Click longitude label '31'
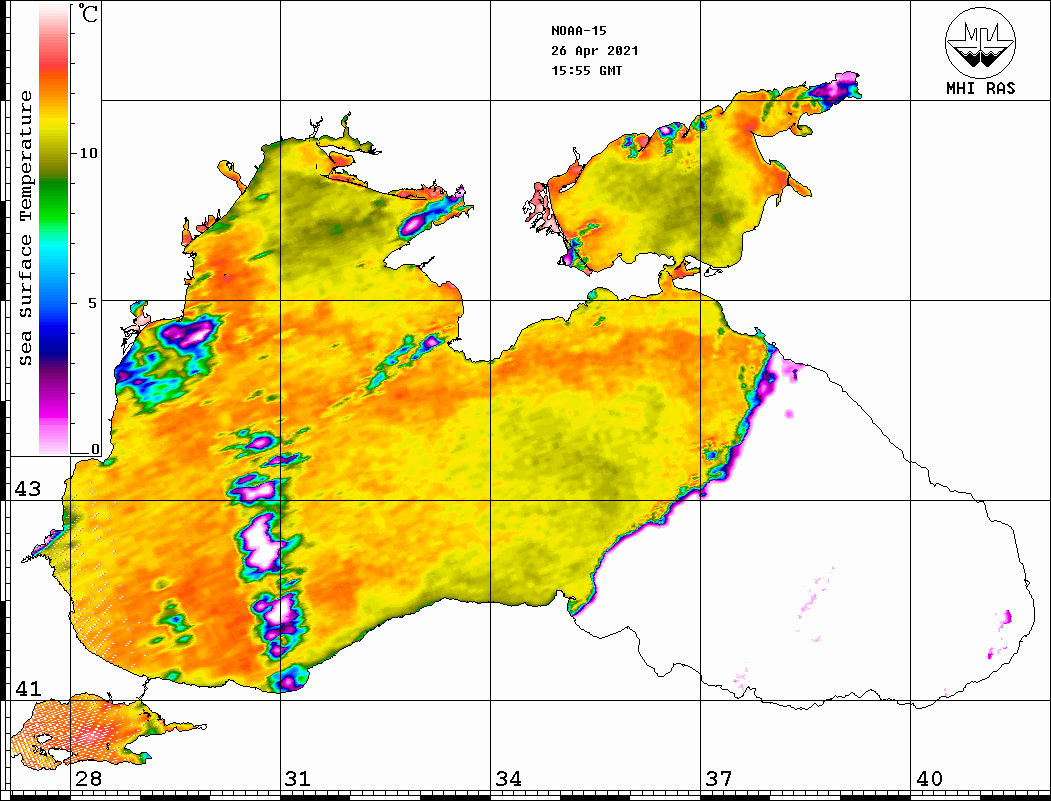The width and height of the screenshot is (1051, 801). pos(298,779)
